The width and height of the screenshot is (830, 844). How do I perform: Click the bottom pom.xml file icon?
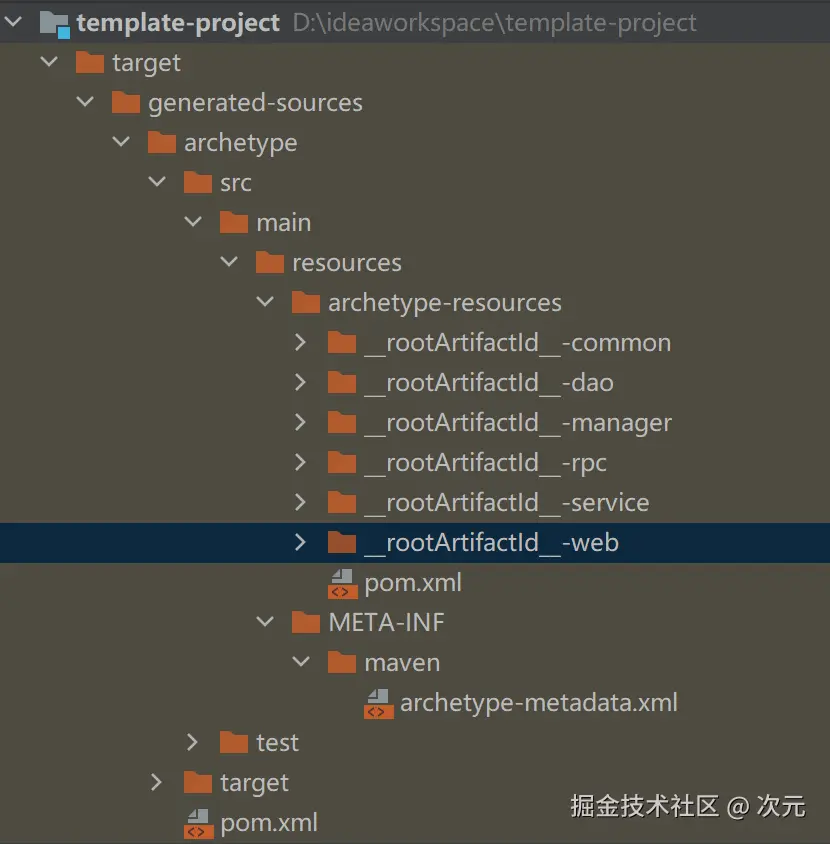[199, 824]
